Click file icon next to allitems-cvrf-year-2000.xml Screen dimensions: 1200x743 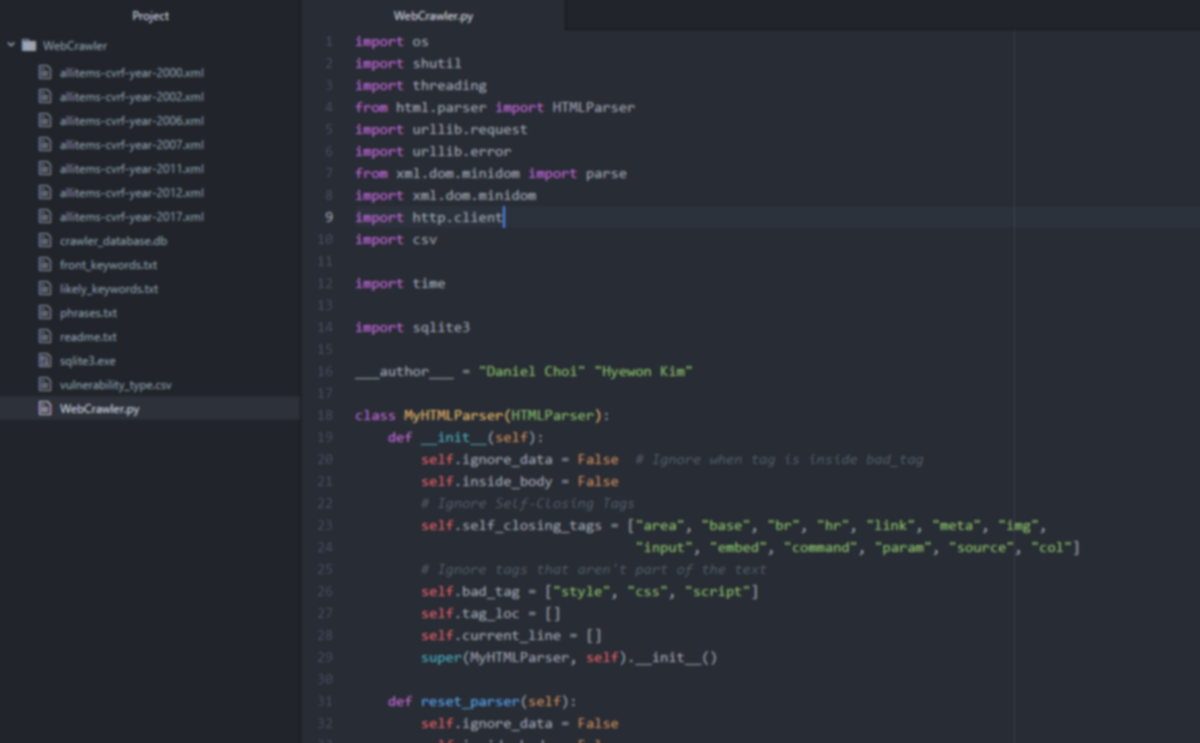44,72
